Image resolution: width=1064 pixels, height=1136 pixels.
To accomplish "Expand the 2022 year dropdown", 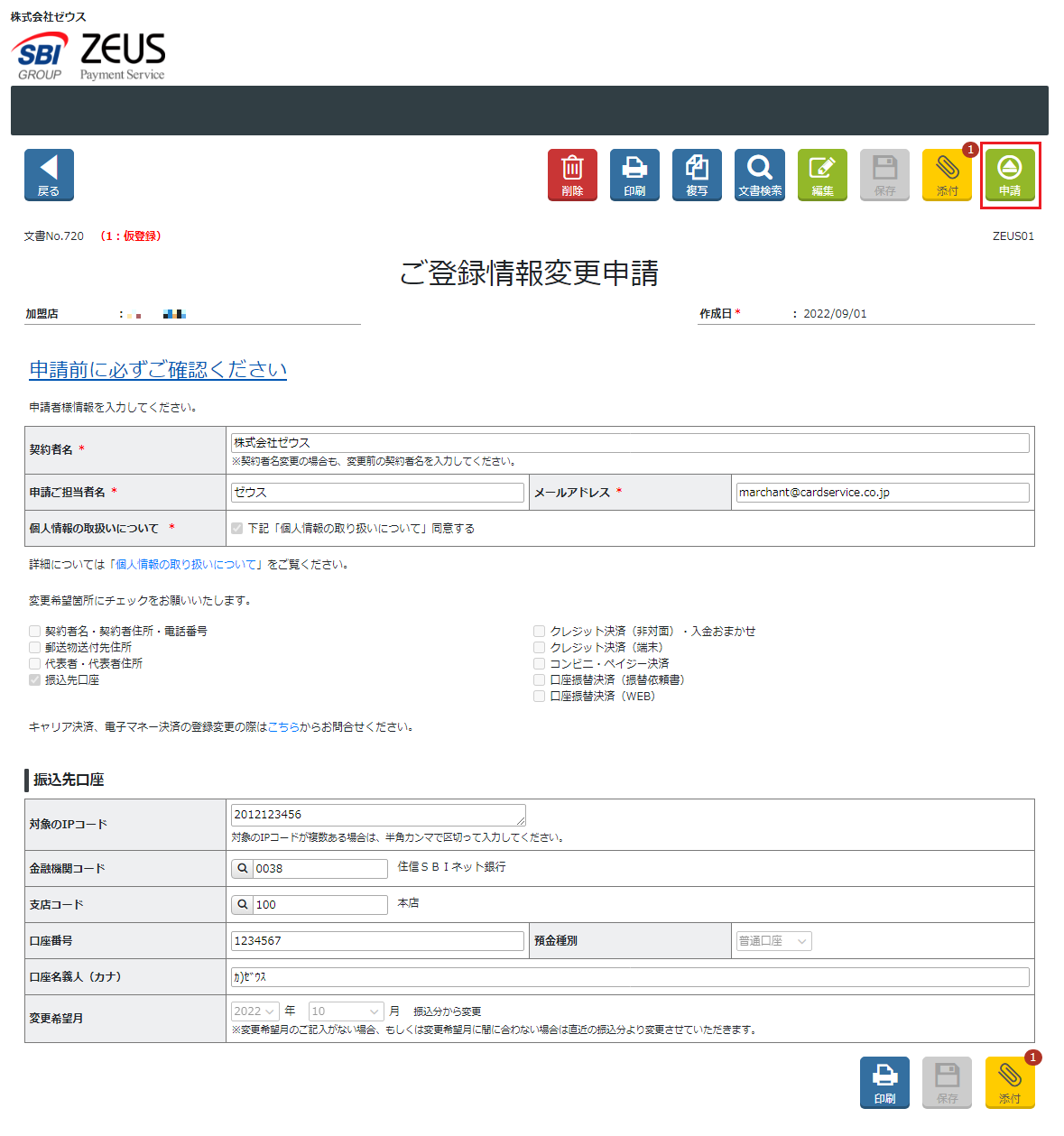I will 254,1011.
